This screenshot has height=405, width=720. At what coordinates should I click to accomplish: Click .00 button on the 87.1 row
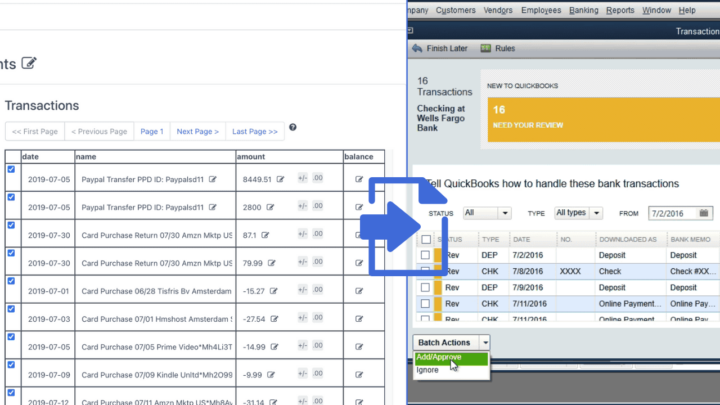tap(318, 234)
